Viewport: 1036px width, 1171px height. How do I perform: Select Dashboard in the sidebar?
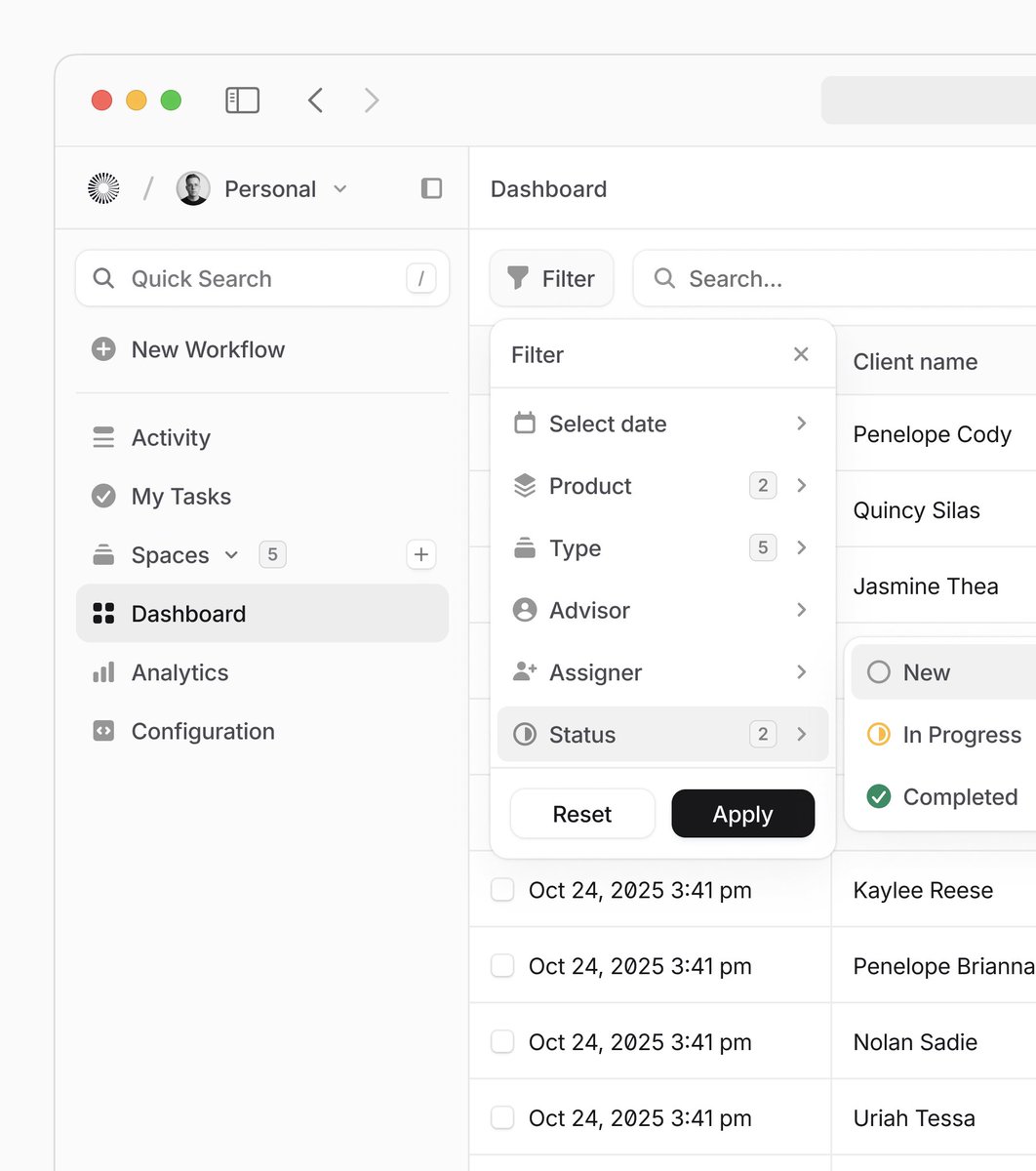262,613
